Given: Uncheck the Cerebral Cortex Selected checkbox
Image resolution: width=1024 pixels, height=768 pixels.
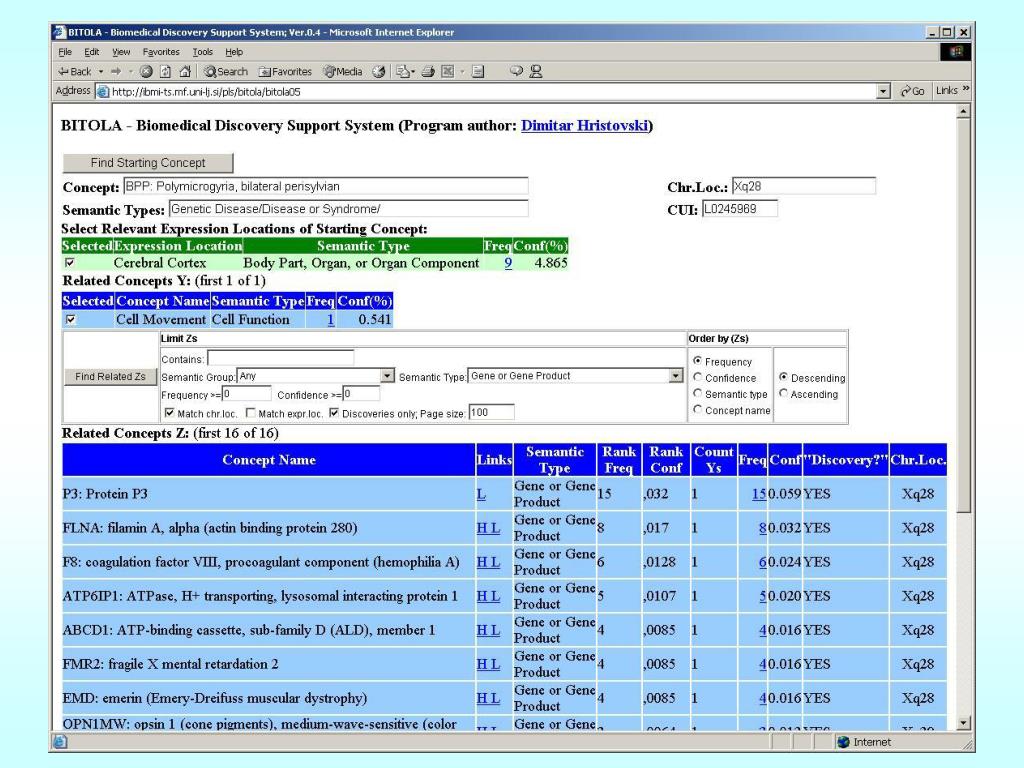Looking at the screenshot, I should pos(70,263).
